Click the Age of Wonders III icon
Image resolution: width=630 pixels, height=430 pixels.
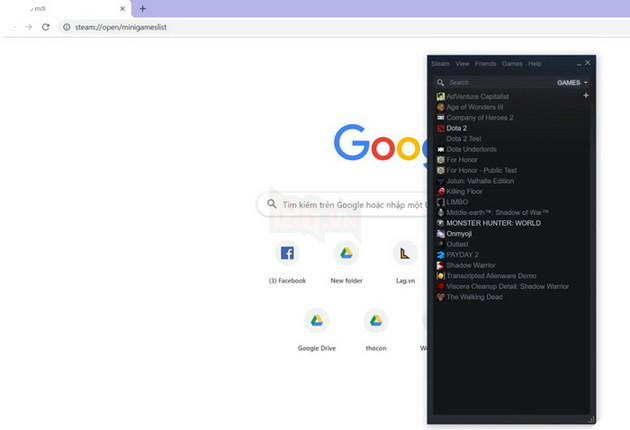pyautogui.click(x=441, y=107)
